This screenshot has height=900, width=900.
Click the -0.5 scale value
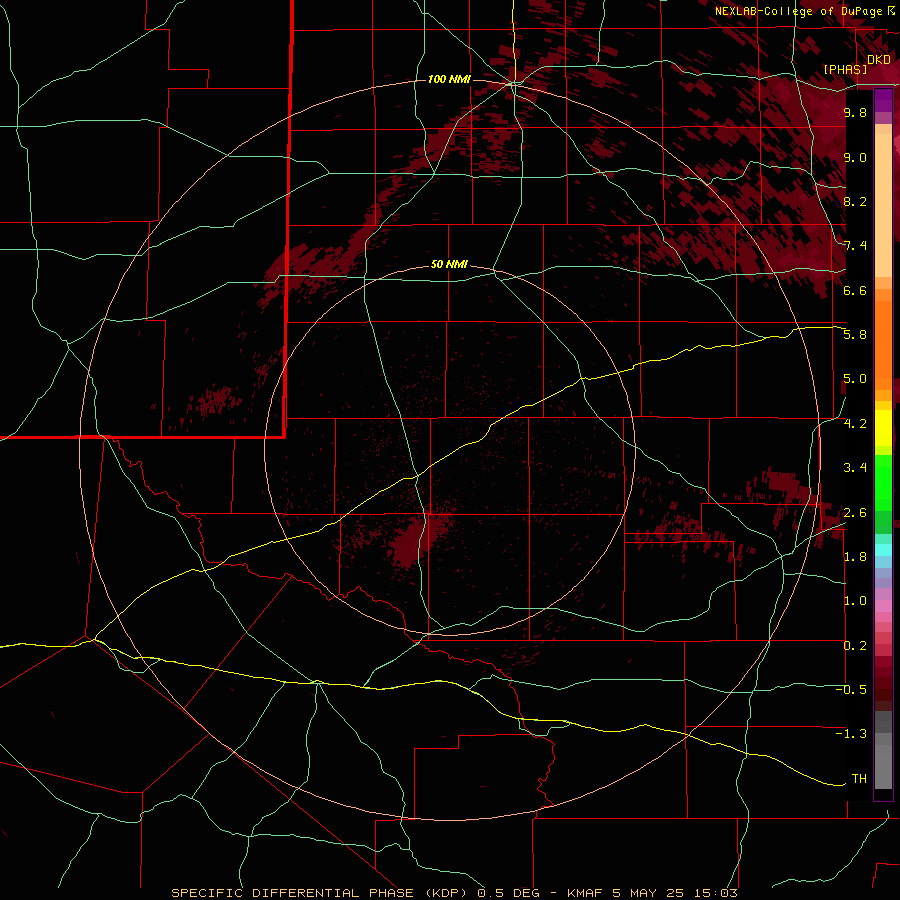[x=851, y=690]
